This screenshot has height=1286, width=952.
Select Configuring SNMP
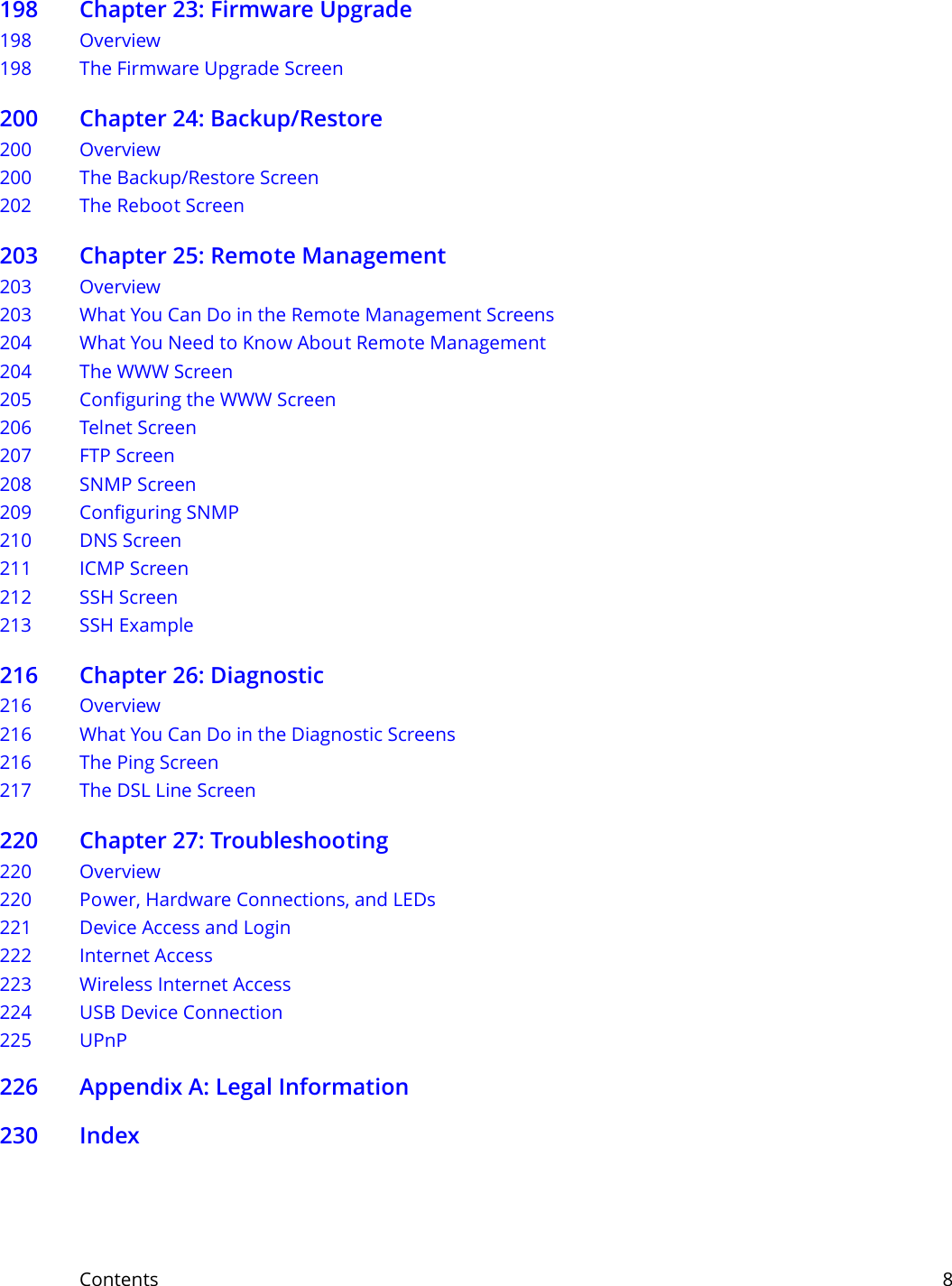pyautogui.click(x=159, y=513)
